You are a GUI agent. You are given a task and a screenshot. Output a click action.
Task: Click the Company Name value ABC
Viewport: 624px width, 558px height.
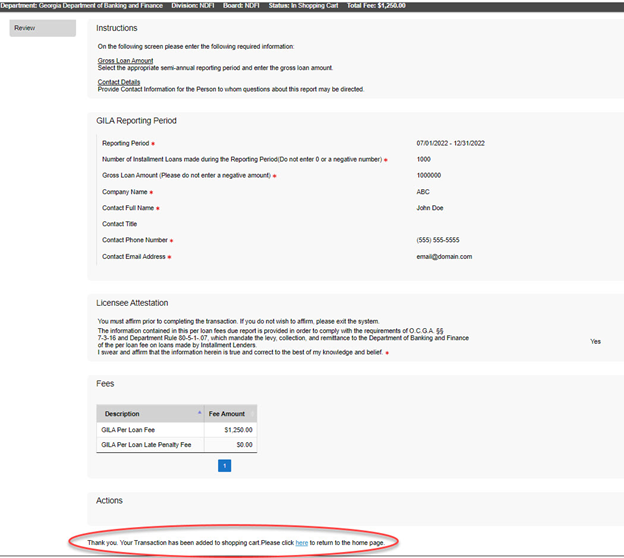[x=423, y=191]
